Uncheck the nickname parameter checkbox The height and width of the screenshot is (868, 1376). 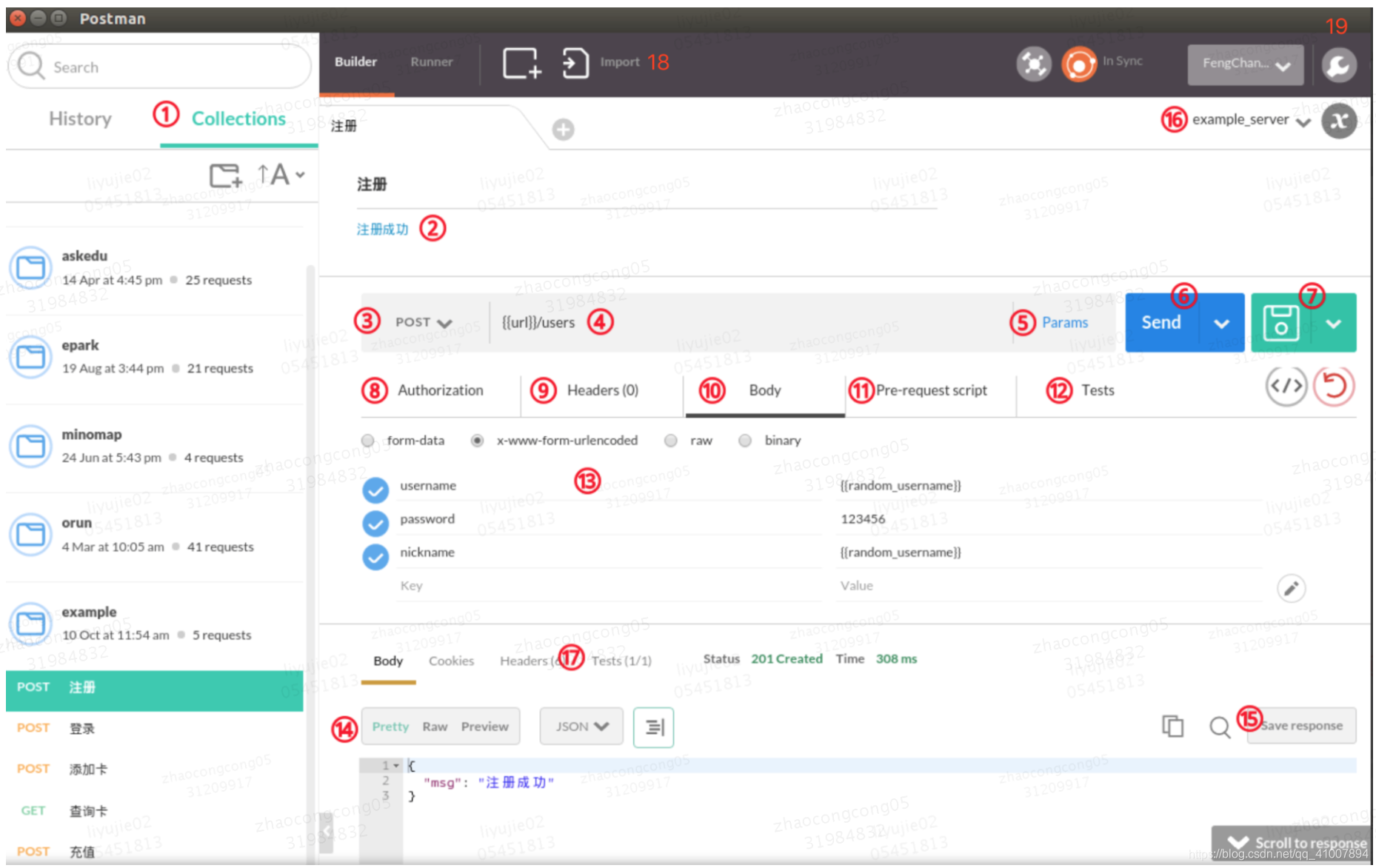click(x=375, y=556)
